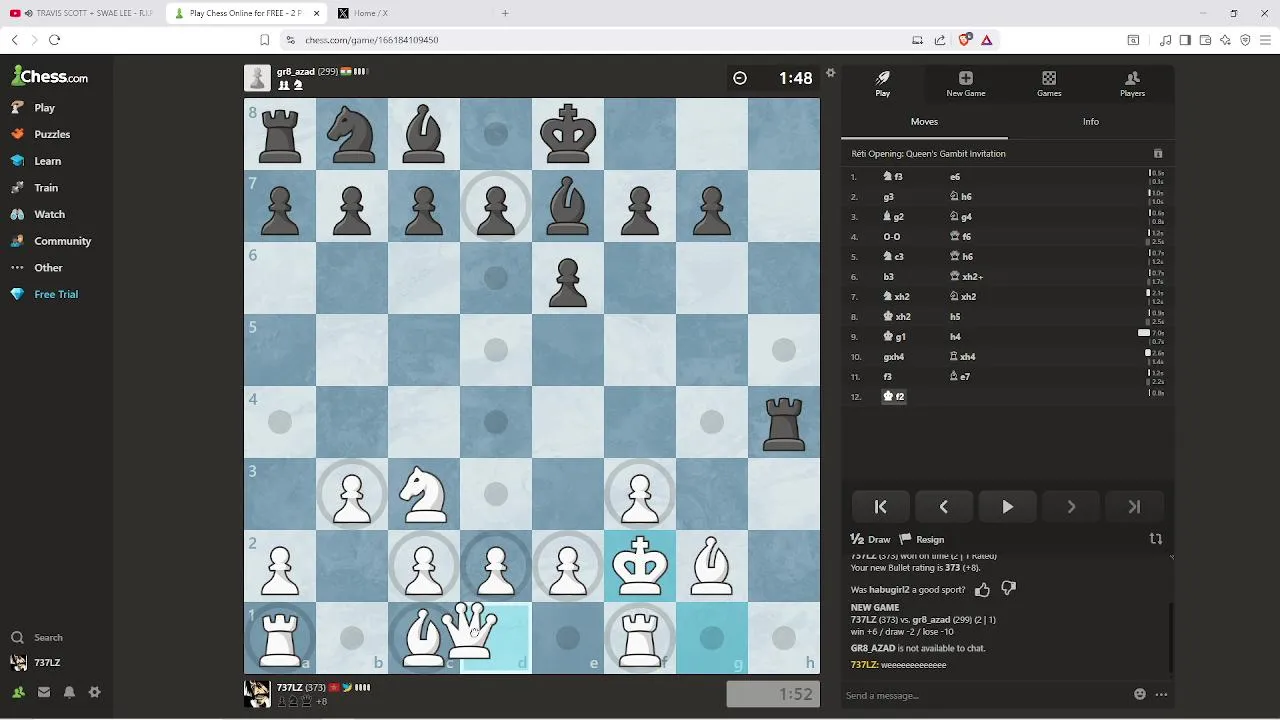Select the O-O move in move list

pos(892,237)
